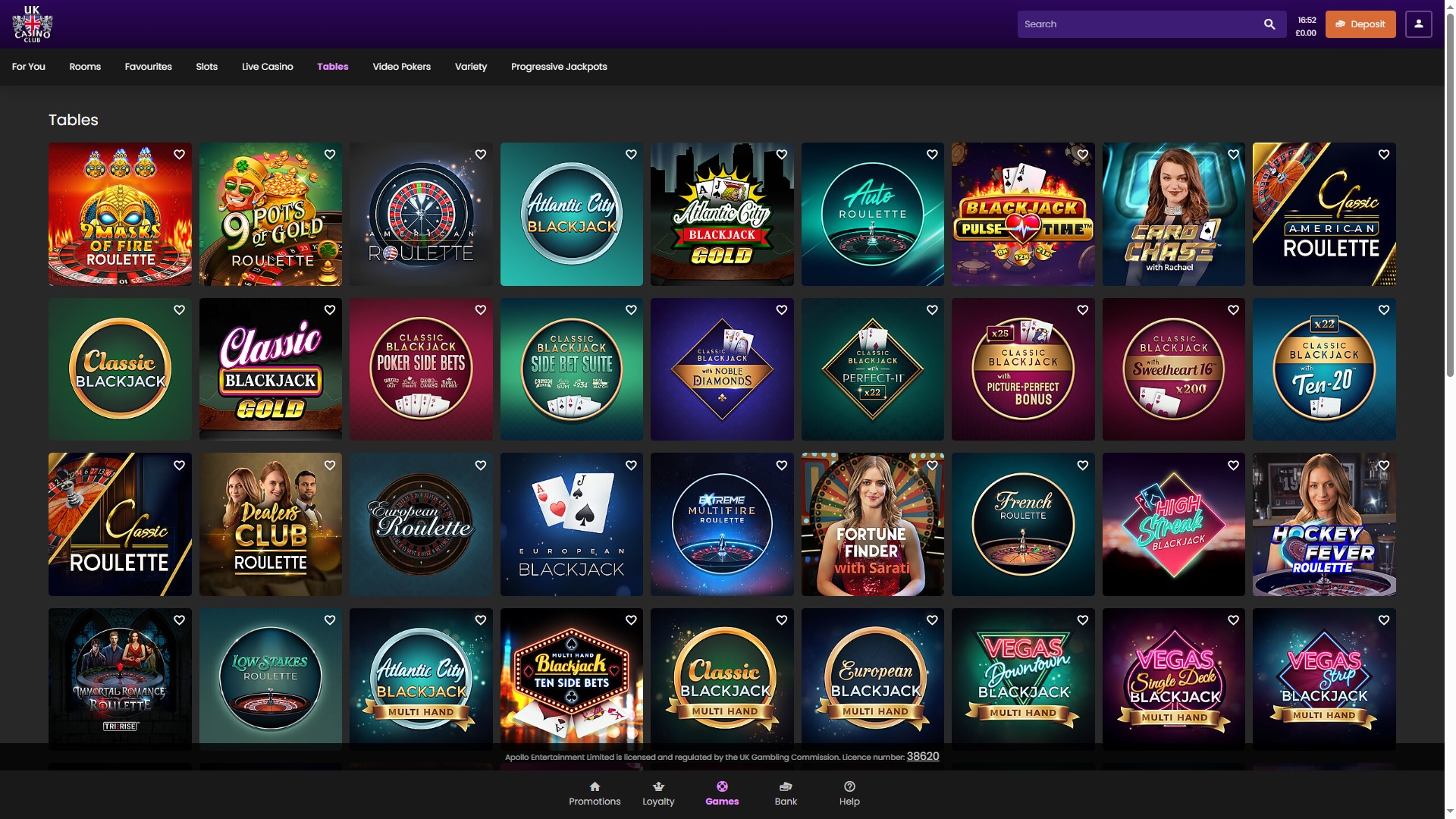
Task: Launch Classic Blackjack Poker Side Bets
Action: click(x=421, y=369)
